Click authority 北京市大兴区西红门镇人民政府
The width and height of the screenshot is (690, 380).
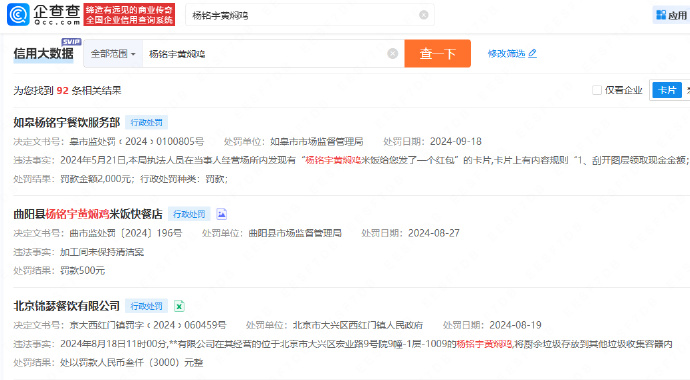358,325
